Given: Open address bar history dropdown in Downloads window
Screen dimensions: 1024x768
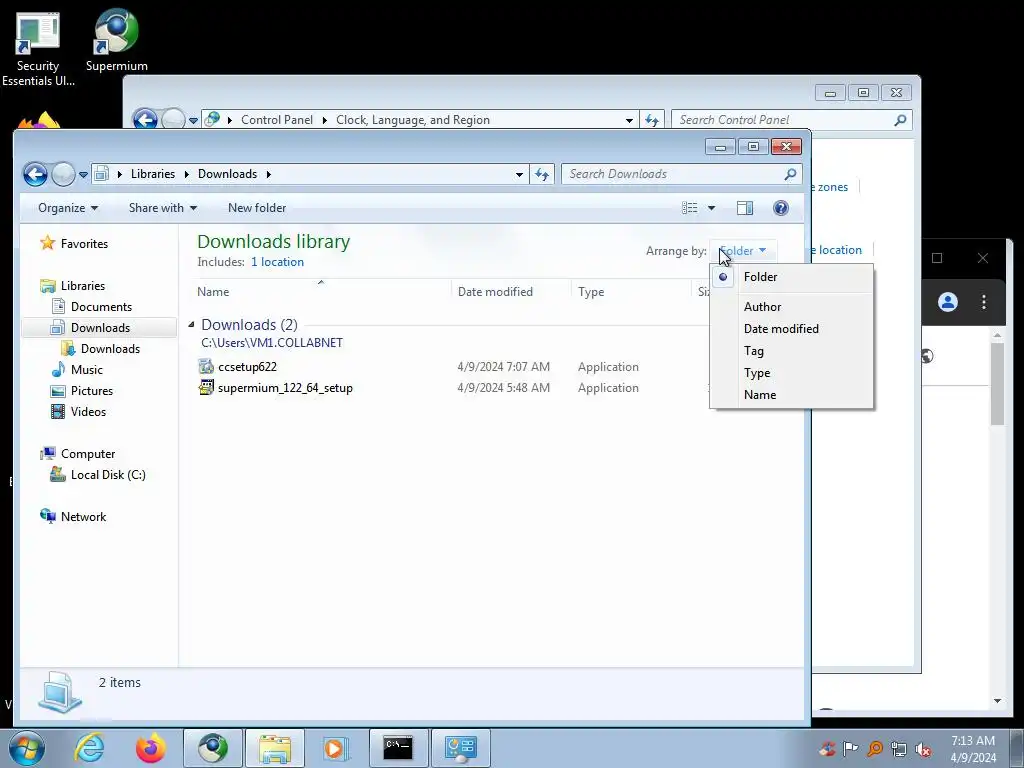Looking at the screenshot, I should click(x=519, y=174).
